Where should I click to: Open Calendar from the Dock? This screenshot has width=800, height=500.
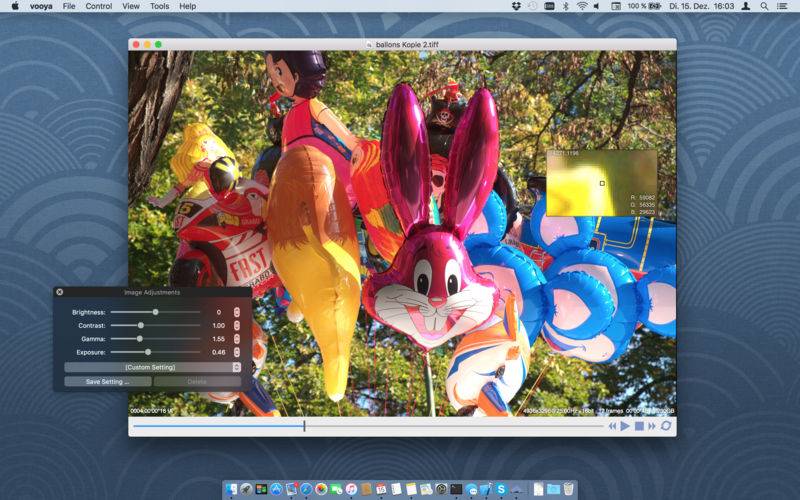coord(381,489)
